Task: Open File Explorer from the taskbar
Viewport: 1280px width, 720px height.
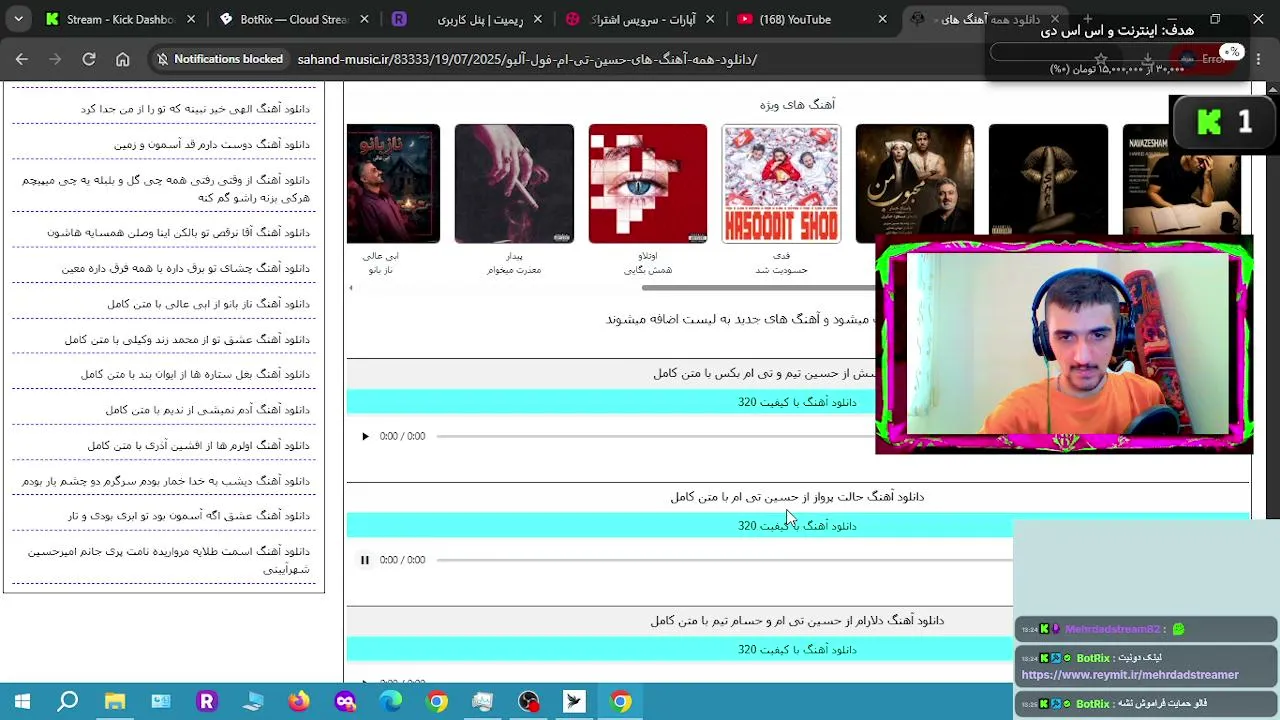Action: (x=115, y=701)
